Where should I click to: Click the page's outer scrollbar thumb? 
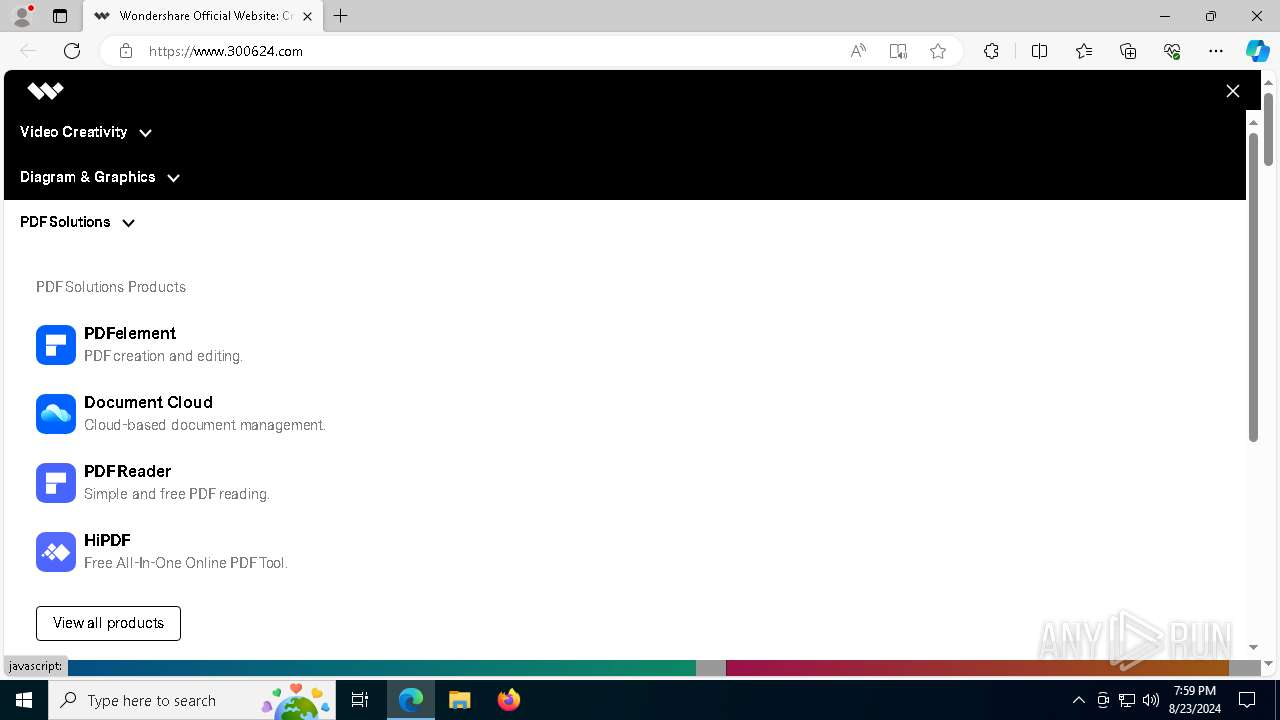(1268, 129)
